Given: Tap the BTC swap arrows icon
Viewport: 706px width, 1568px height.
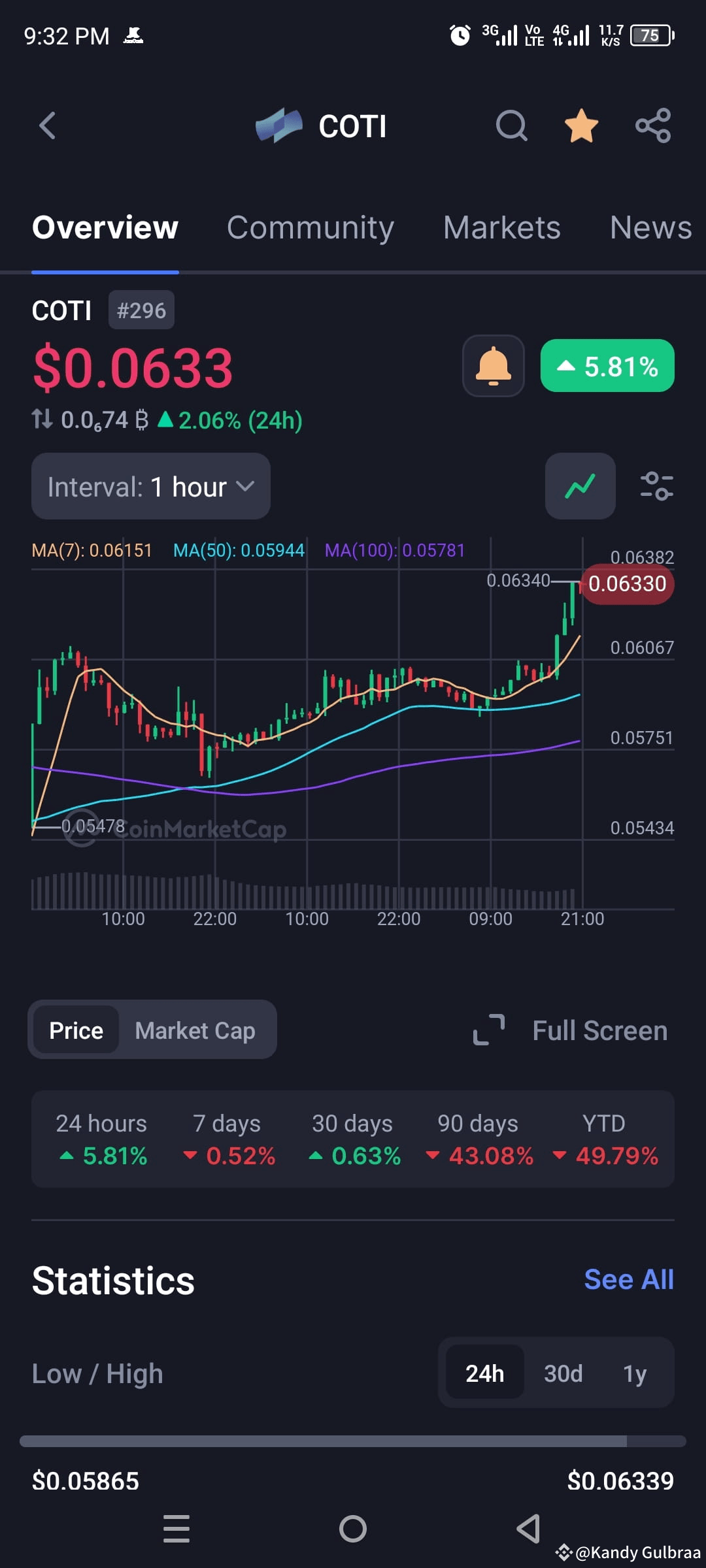Looking at the screenshot, I should tap(42, 419).
